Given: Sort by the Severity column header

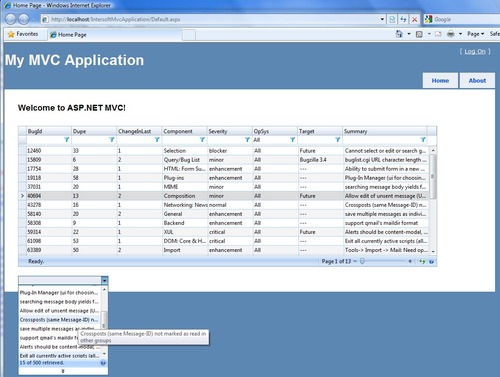Looking at the screenshot, I should (x=230, y=131).
